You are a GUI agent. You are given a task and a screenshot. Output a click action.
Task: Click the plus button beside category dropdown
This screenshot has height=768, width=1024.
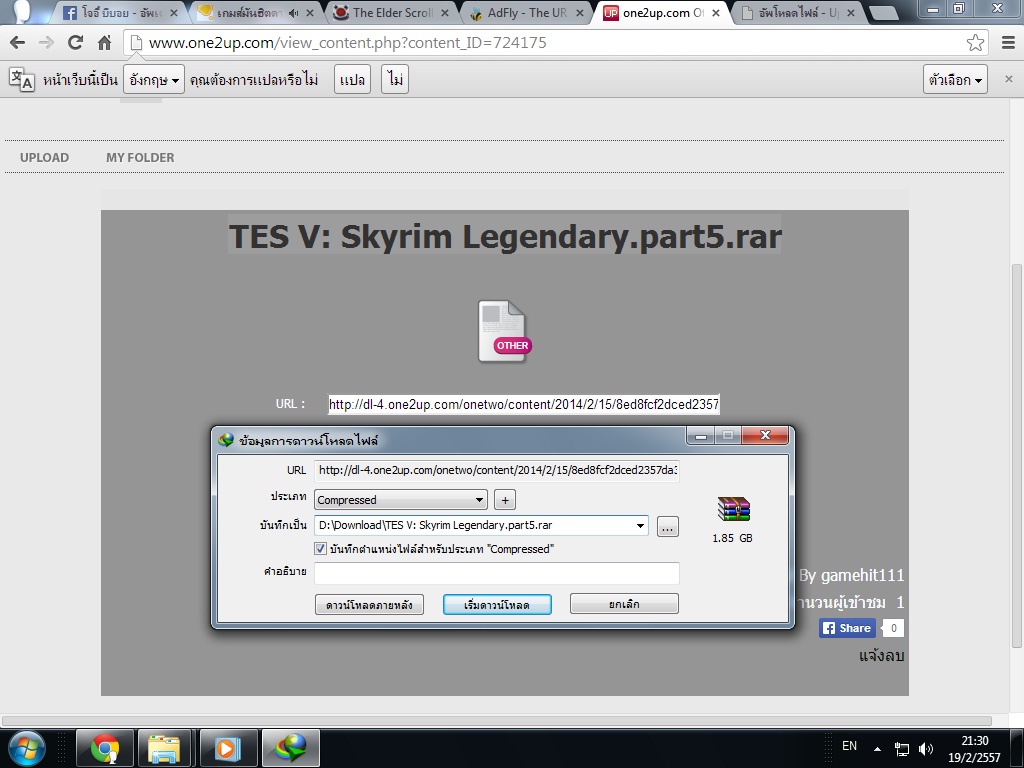tap(505, 500)
